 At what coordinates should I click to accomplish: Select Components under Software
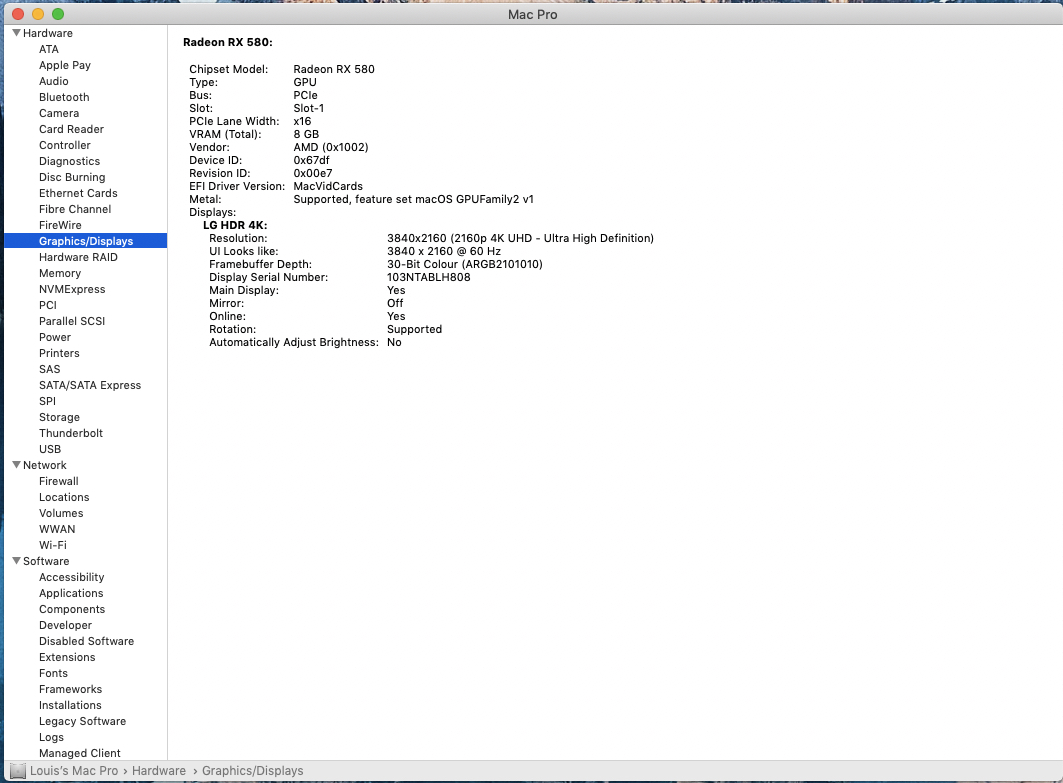pyautogui.click(x=72, y=609)
